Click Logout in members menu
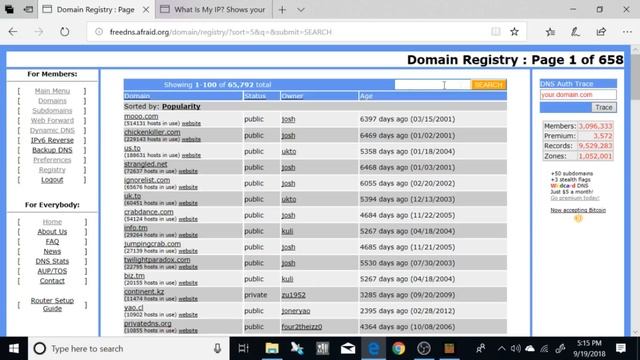640x360 pixels. click(52, 180)
